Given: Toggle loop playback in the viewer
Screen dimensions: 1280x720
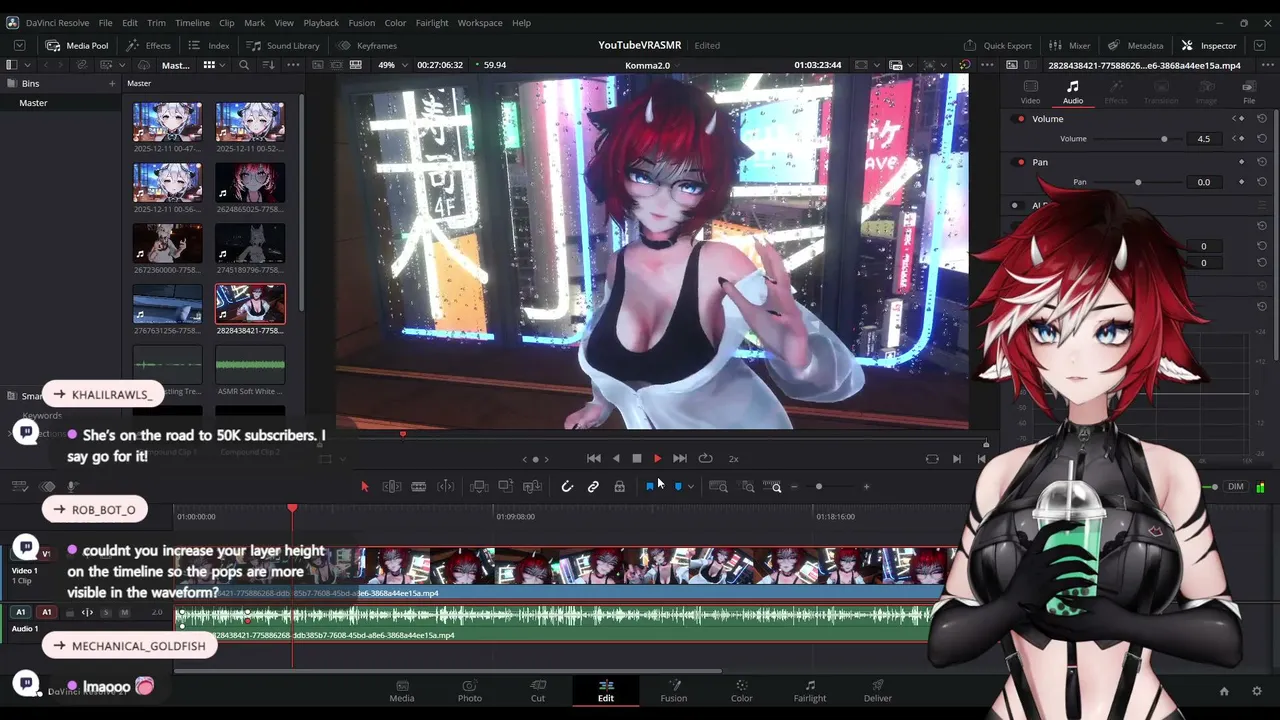Looking at the screenshot, I should [x=706, y=458].
